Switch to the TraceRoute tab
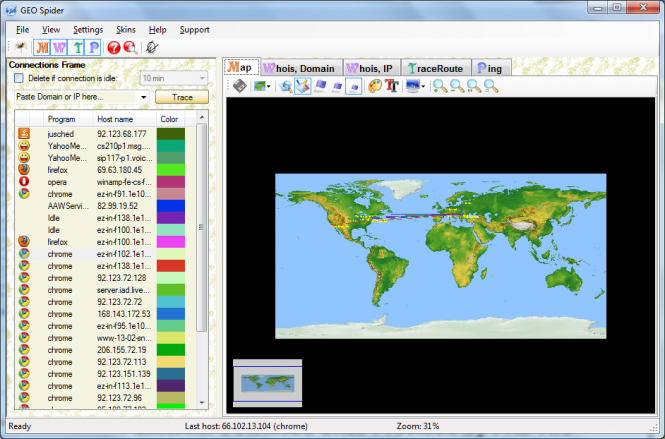 pos(436,68)
